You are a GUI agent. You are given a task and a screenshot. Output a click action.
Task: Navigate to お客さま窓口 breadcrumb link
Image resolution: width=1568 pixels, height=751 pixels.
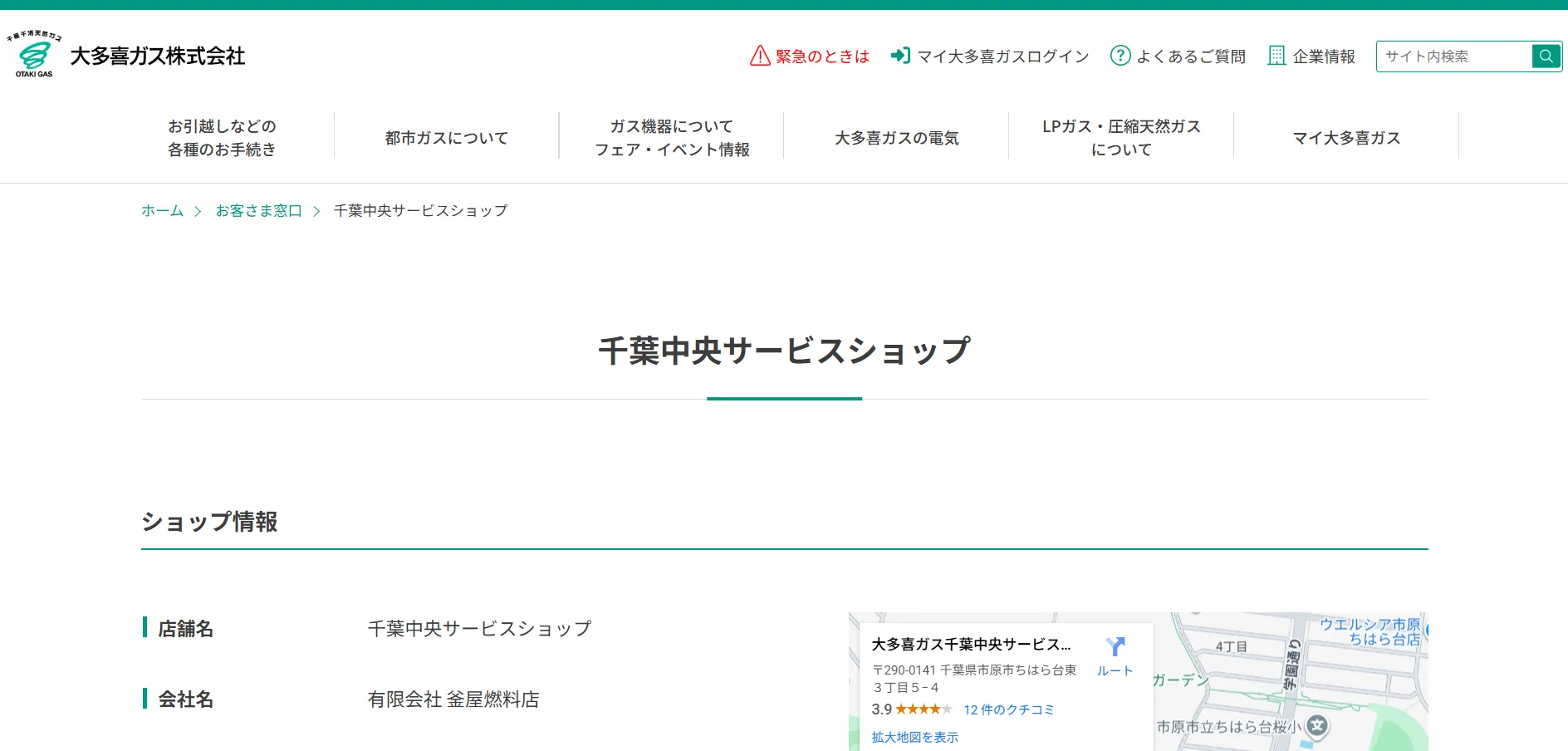[x=258, y=211]
